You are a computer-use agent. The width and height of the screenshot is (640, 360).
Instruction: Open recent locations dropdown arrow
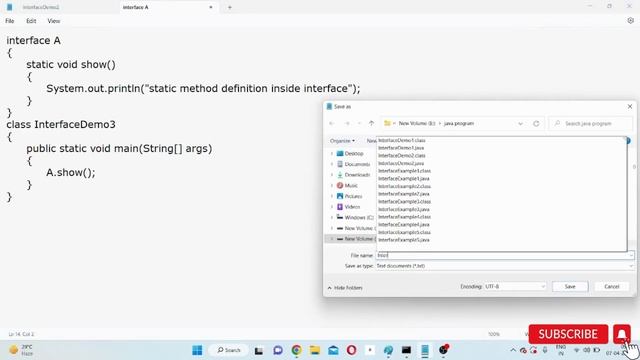click(359, 123)
